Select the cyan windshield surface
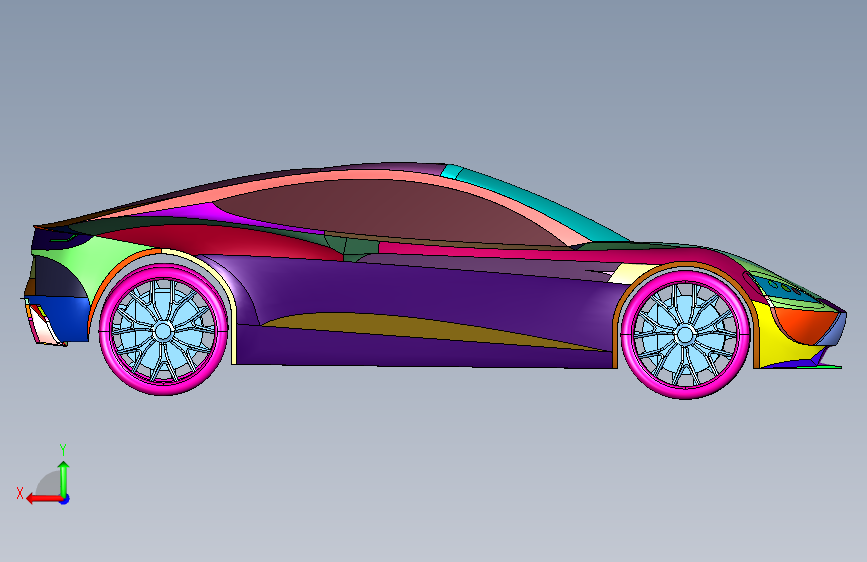Image resolution: width=867 pixels, height=562 pixels. click(539, 204)
